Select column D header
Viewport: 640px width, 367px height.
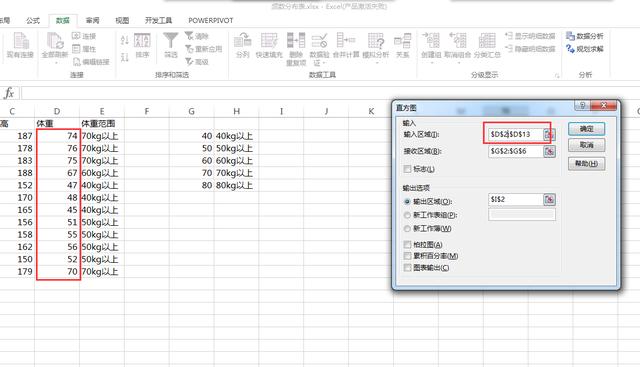tap(57, 111)
